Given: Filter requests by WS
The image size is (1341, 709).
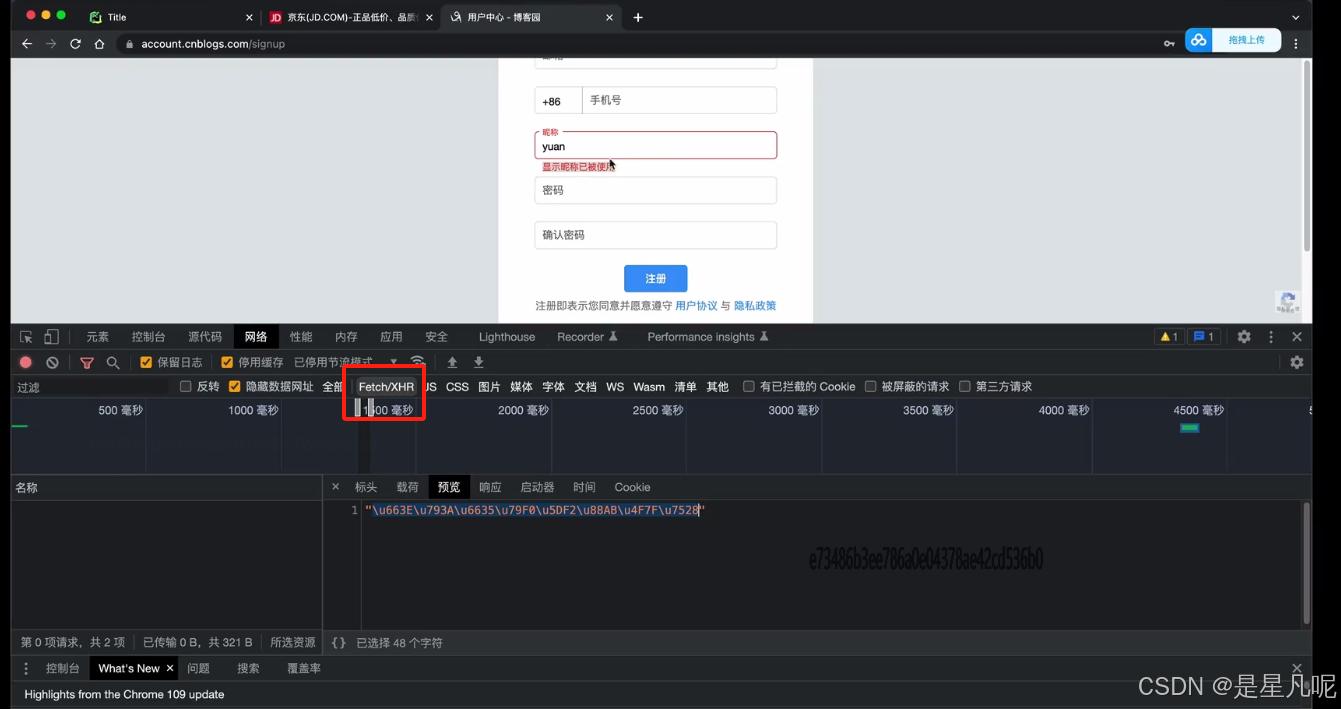Looking at the screenshot, I should [x=615, y=387].
